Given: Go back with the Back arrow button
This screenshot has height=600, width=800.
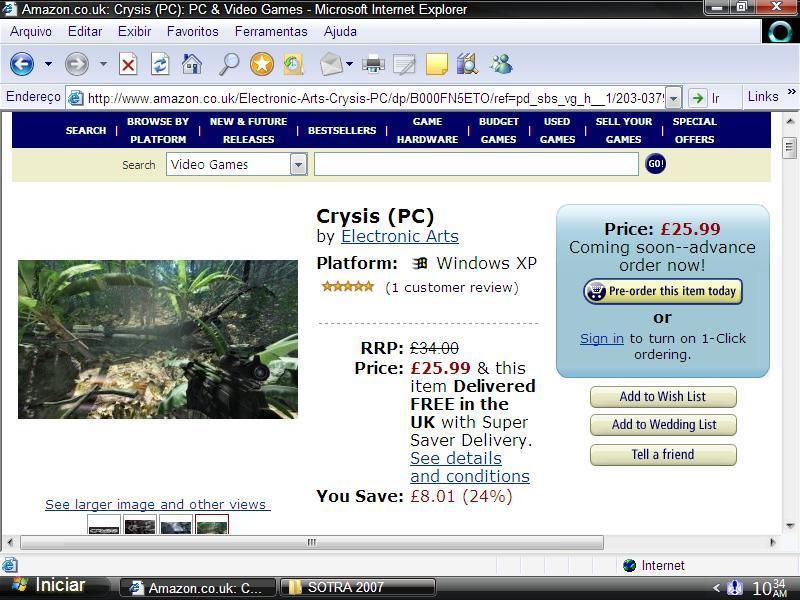Looking at the screenshot, I should click(21, 64).
